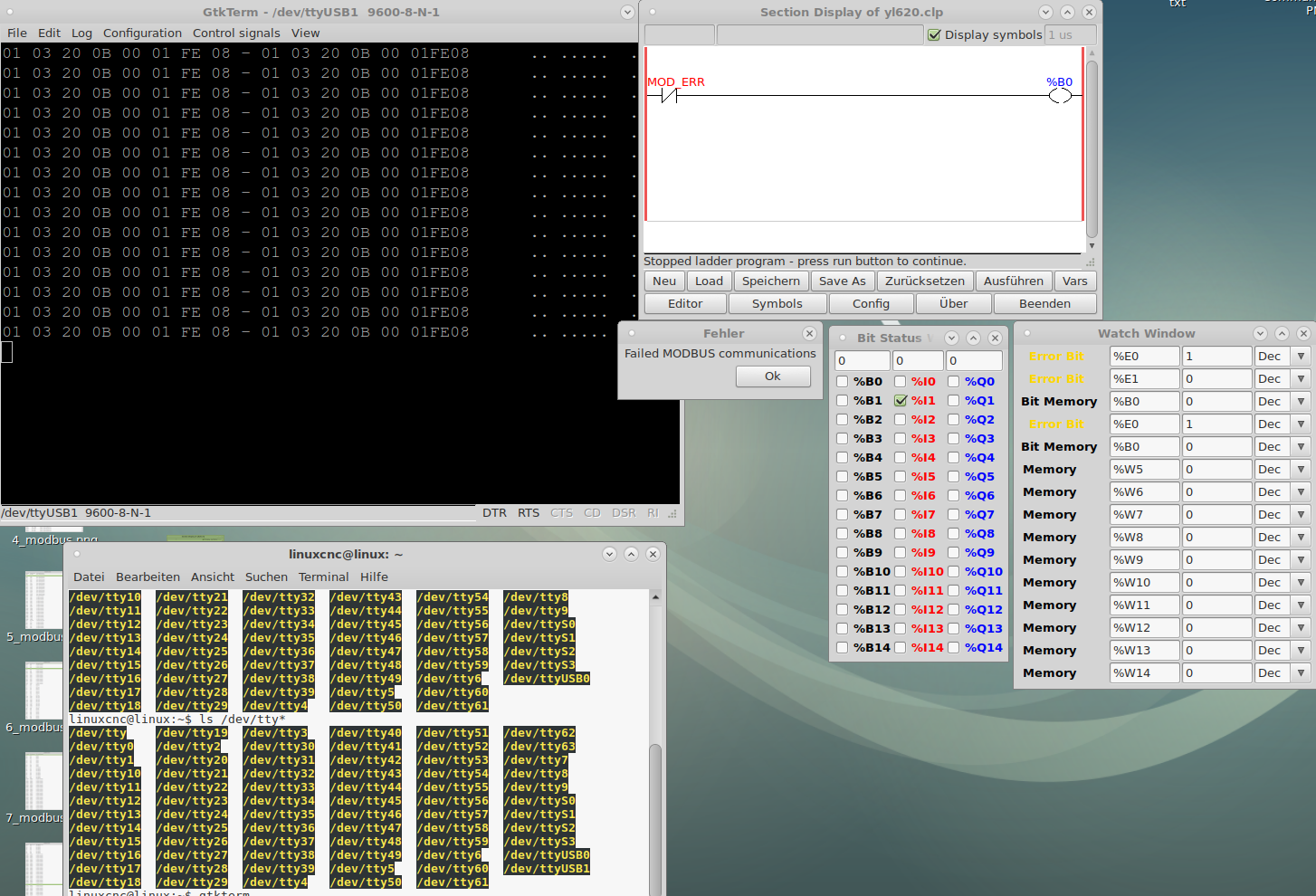The width and height of the screenshot is (1316, 896).
Task: Click terminal window roll-down arrow icon
Action: pyautogui.click(x=609, y=554)
